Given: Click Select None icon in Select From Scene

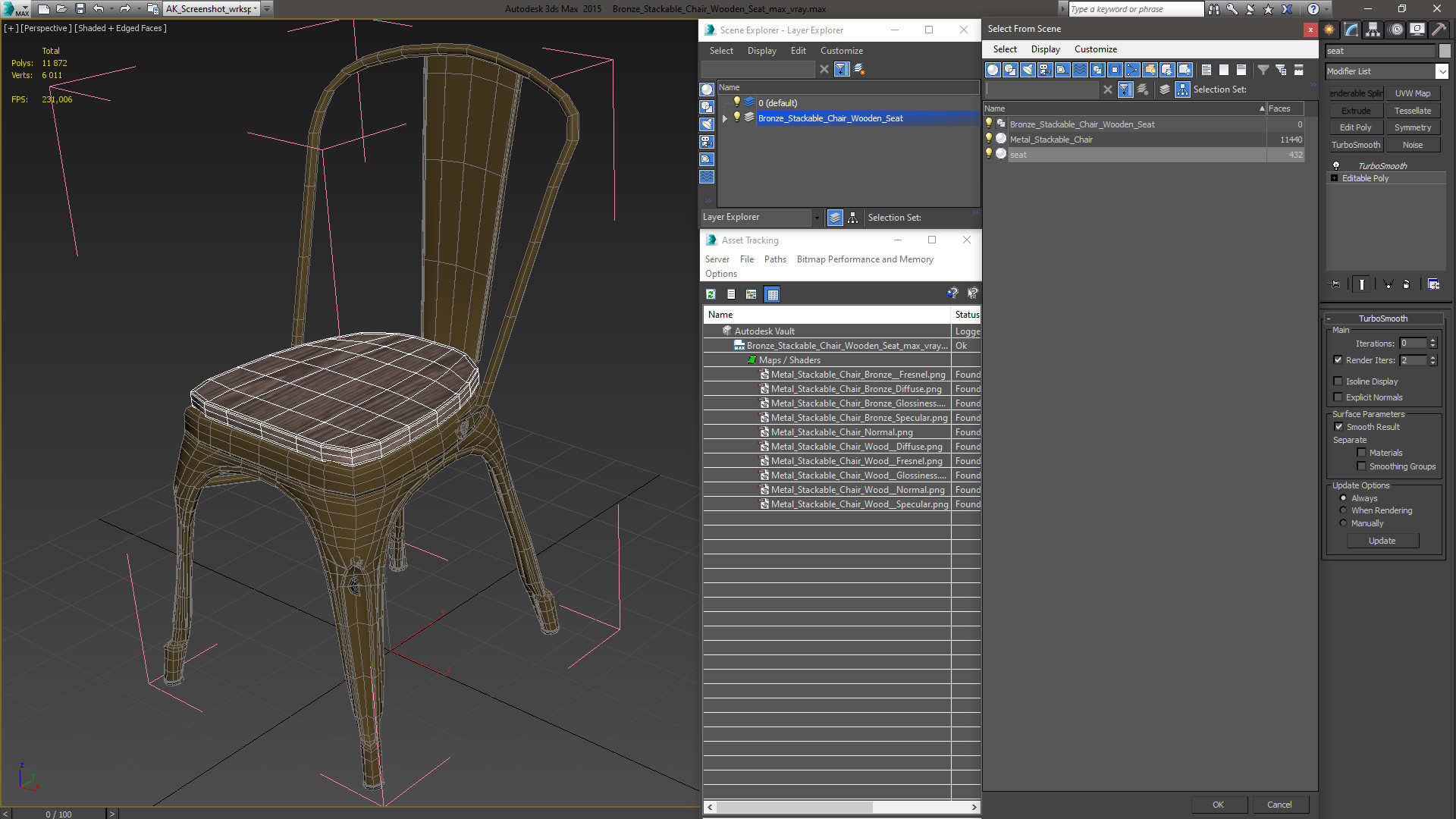Looking at the screenshot, I should [x=1224, y=70].
